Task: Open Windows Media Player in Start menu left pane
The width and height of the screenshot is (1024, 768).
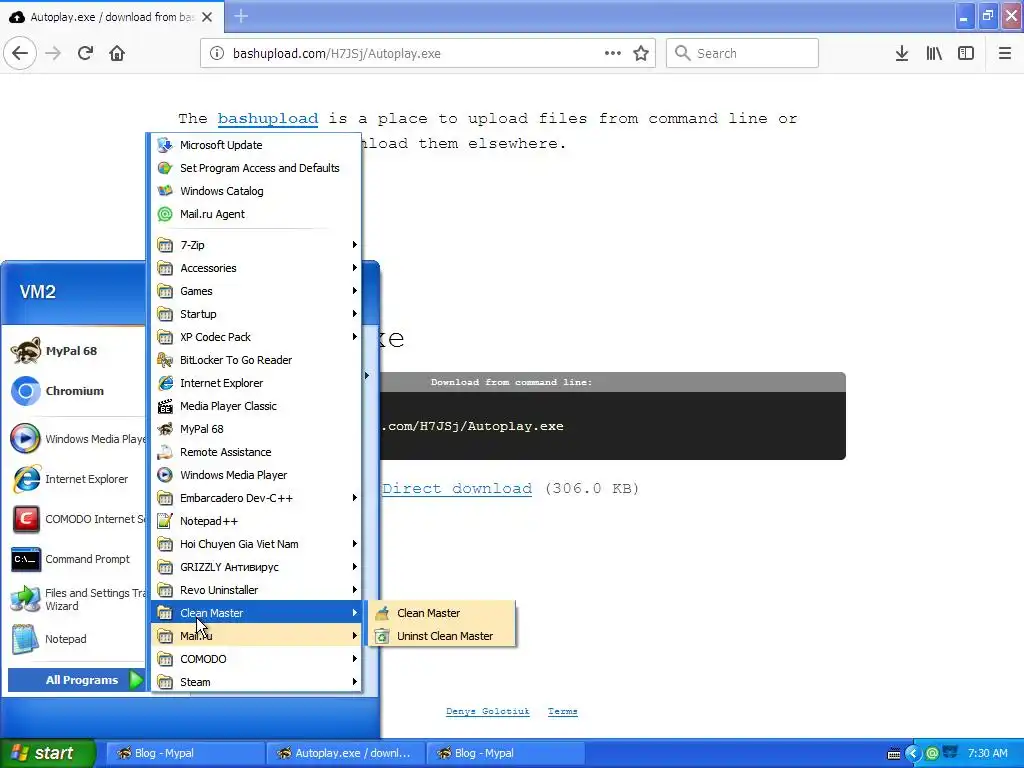Action: tap(75, 439)
